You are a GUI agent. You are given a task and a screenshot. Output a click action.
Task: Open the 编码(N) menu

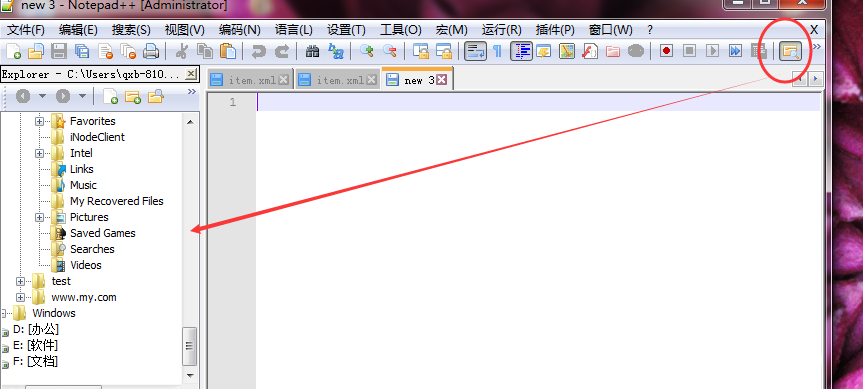pyautogui.click(x=239, y=30)
